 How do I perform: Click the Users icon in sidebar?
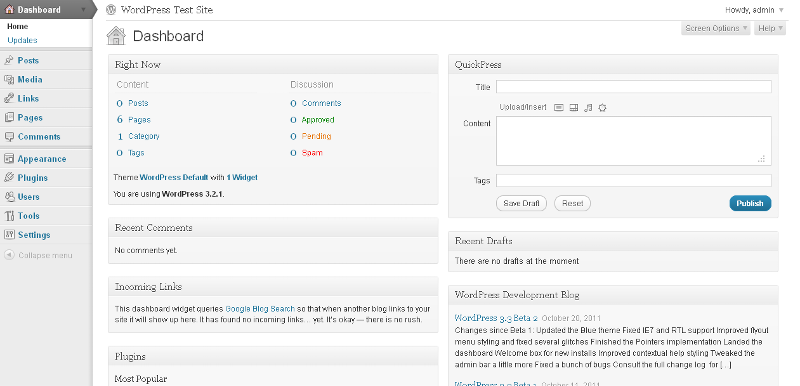[9, 197]
